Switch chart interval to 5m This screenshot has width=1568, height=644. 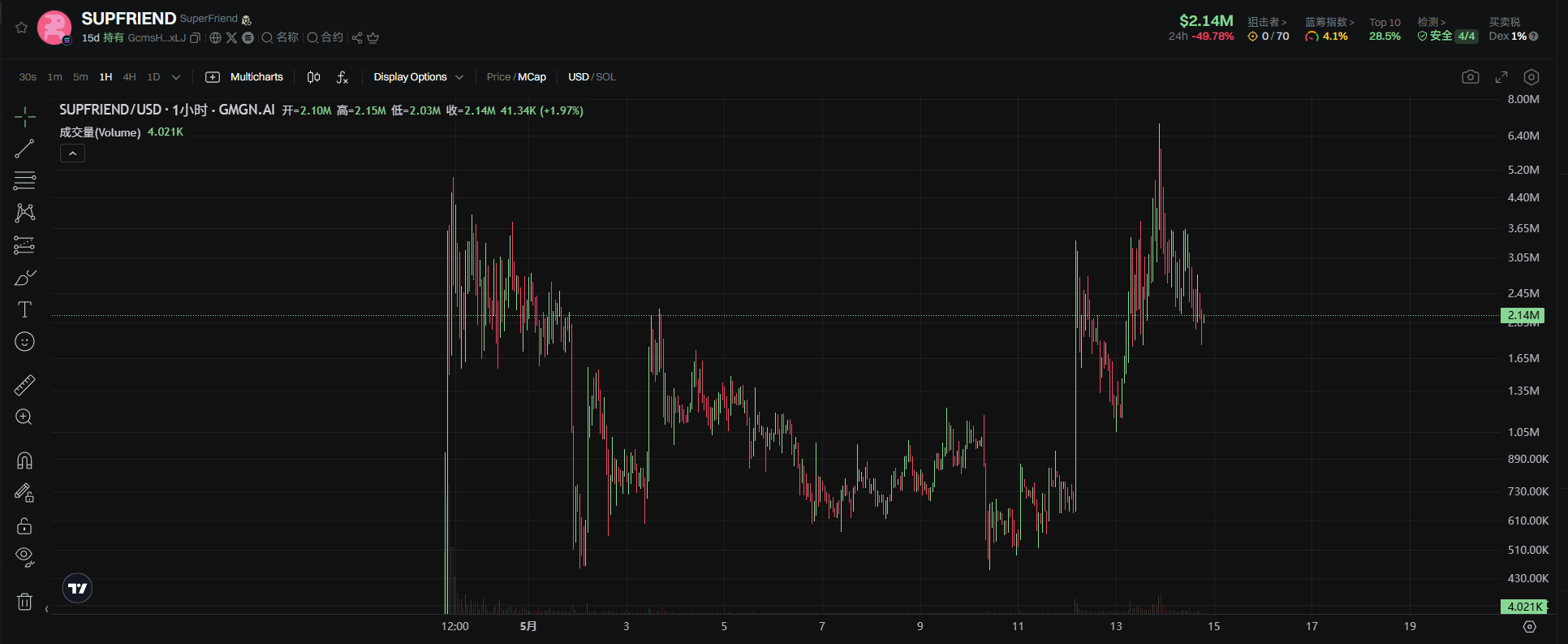80,77
